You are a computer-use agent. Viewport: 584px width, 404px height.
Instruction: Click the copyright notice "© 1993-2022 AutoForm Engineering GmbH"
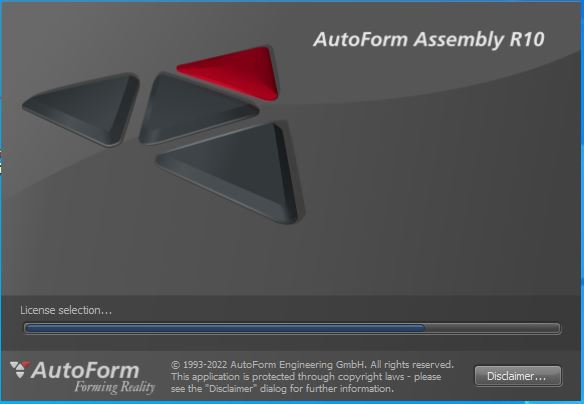[269, 364]
